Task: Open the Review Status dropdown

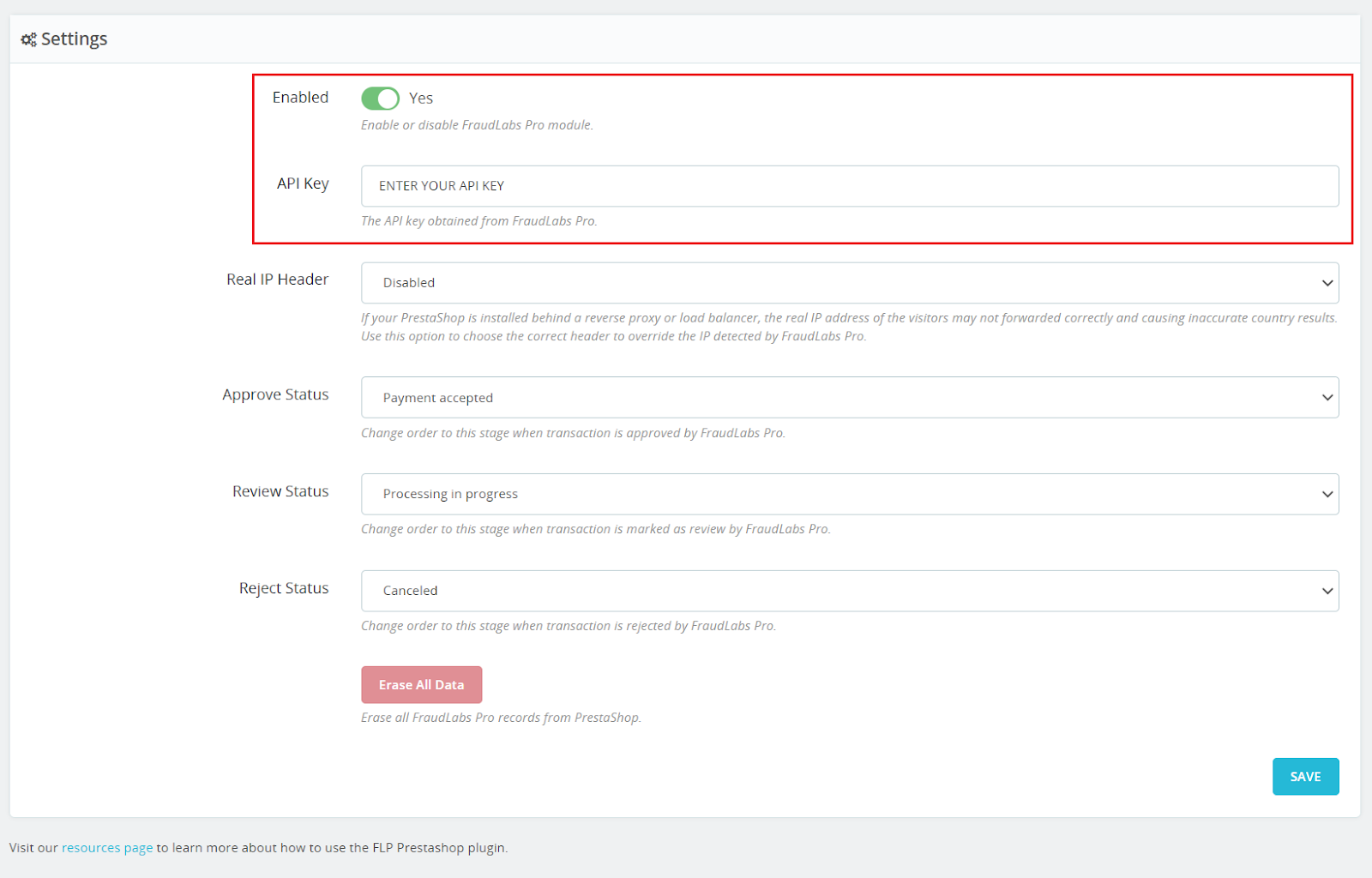Action: tap(849, 495)
